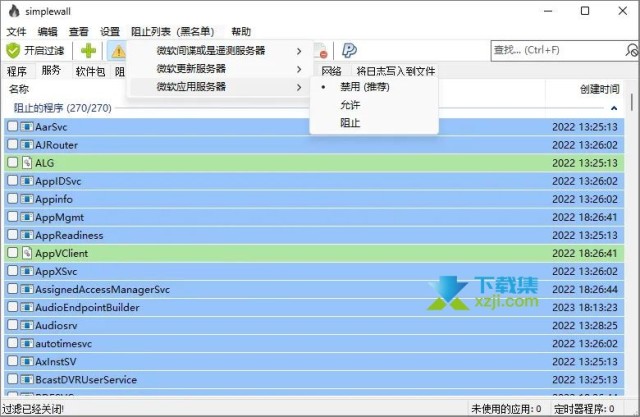The width and height of the screenshot is (640, 417).
Task: Click the 2022 13:28:25 timestamp cell
Action: [585, 325]
